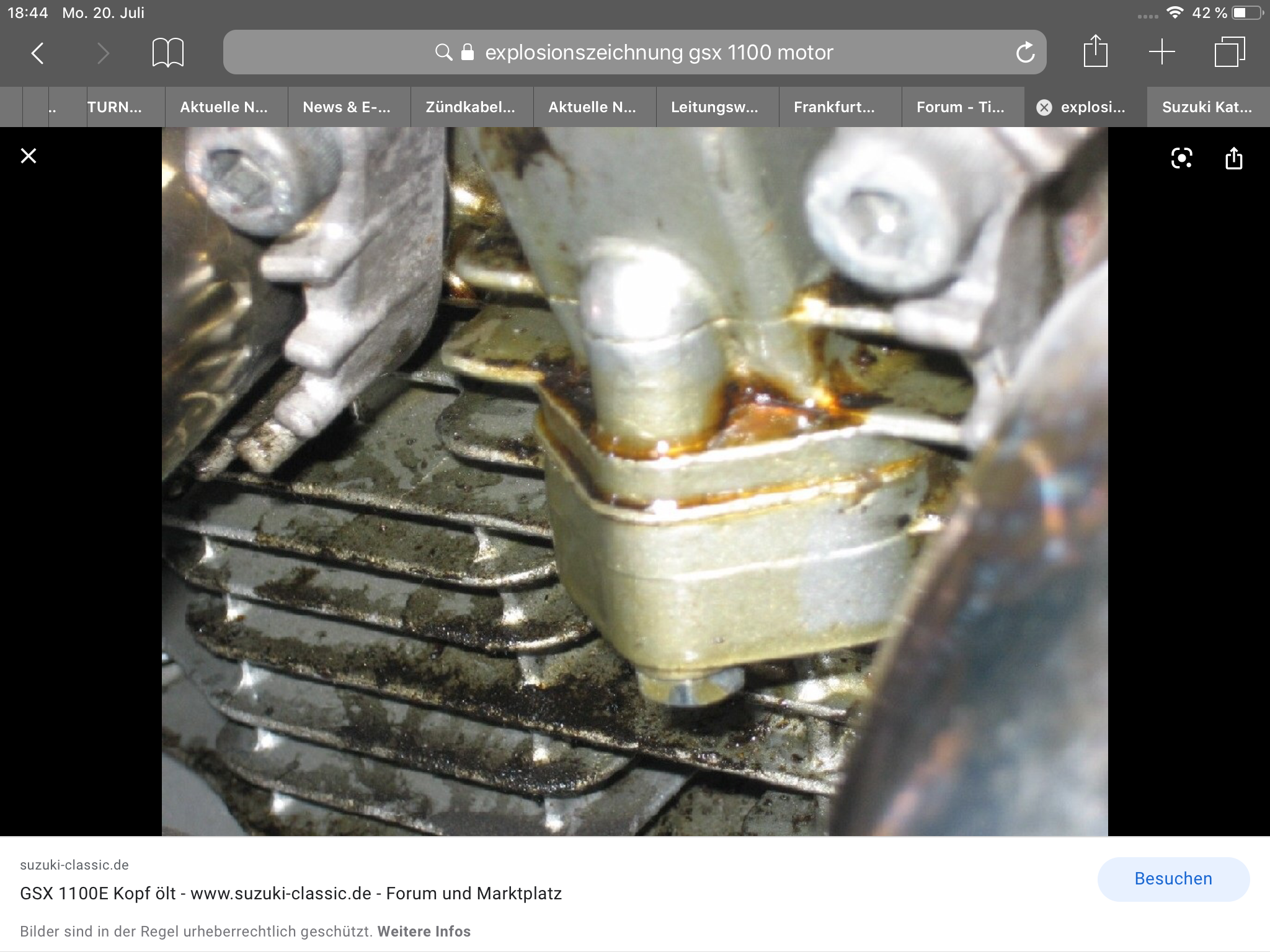The image size is (1270, 952).
Task: Open the GSX 1100E Kopf ölt title link
Action: (290, 893)
